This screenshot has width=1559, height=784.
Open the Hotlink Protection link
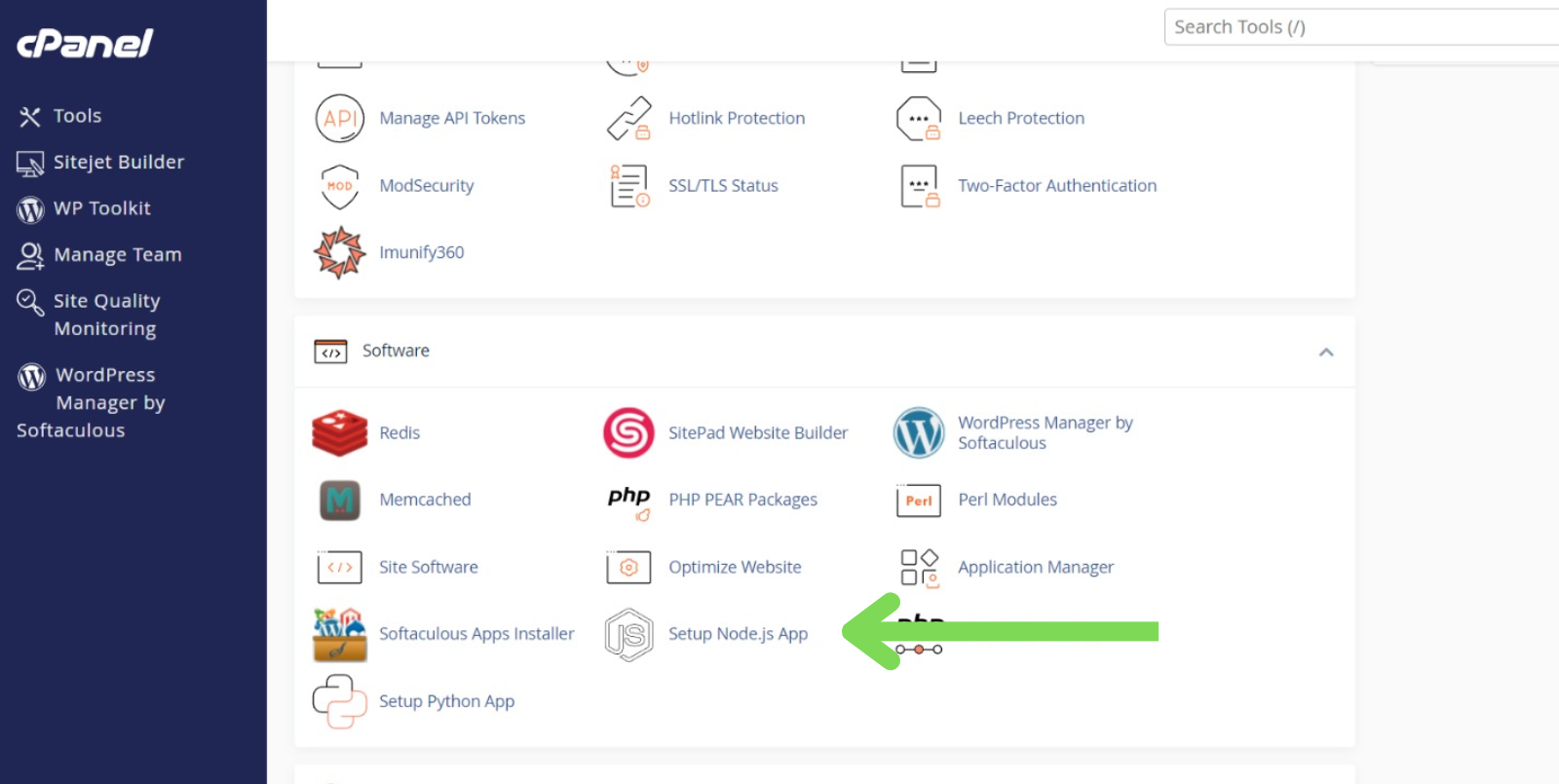(x=737, y=119)
